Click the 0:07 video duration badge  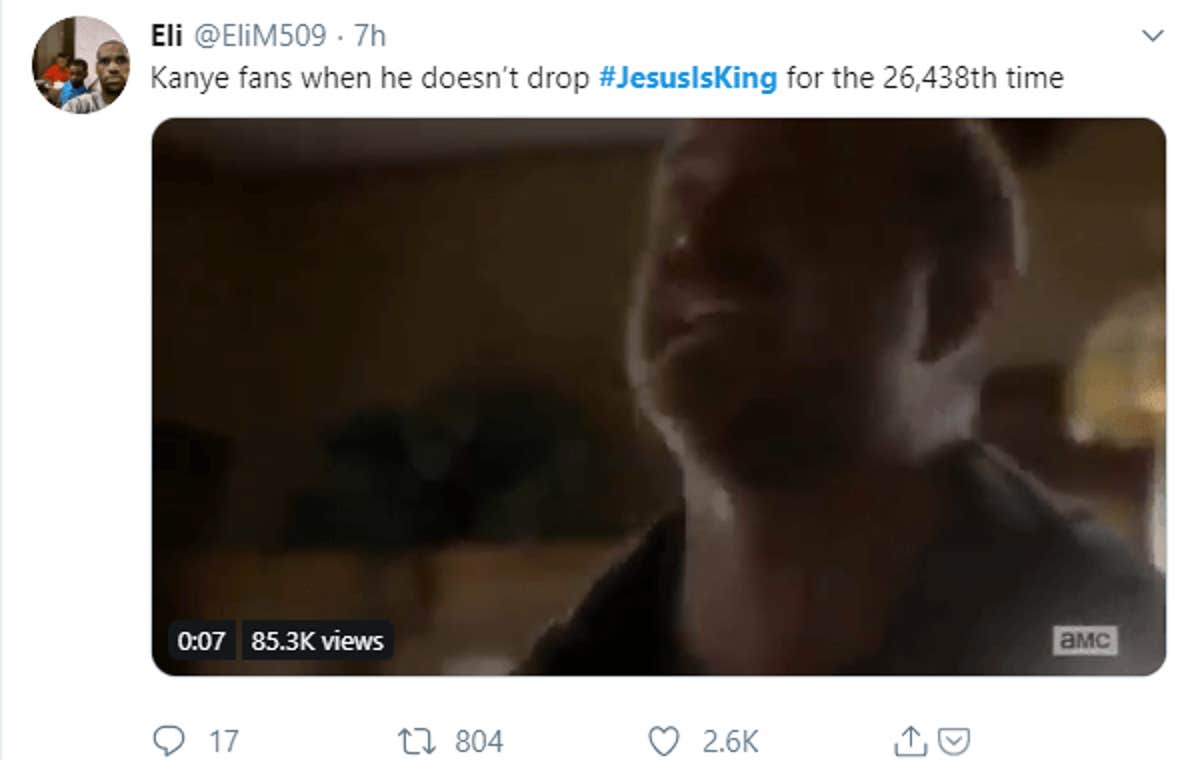(200, 641)
